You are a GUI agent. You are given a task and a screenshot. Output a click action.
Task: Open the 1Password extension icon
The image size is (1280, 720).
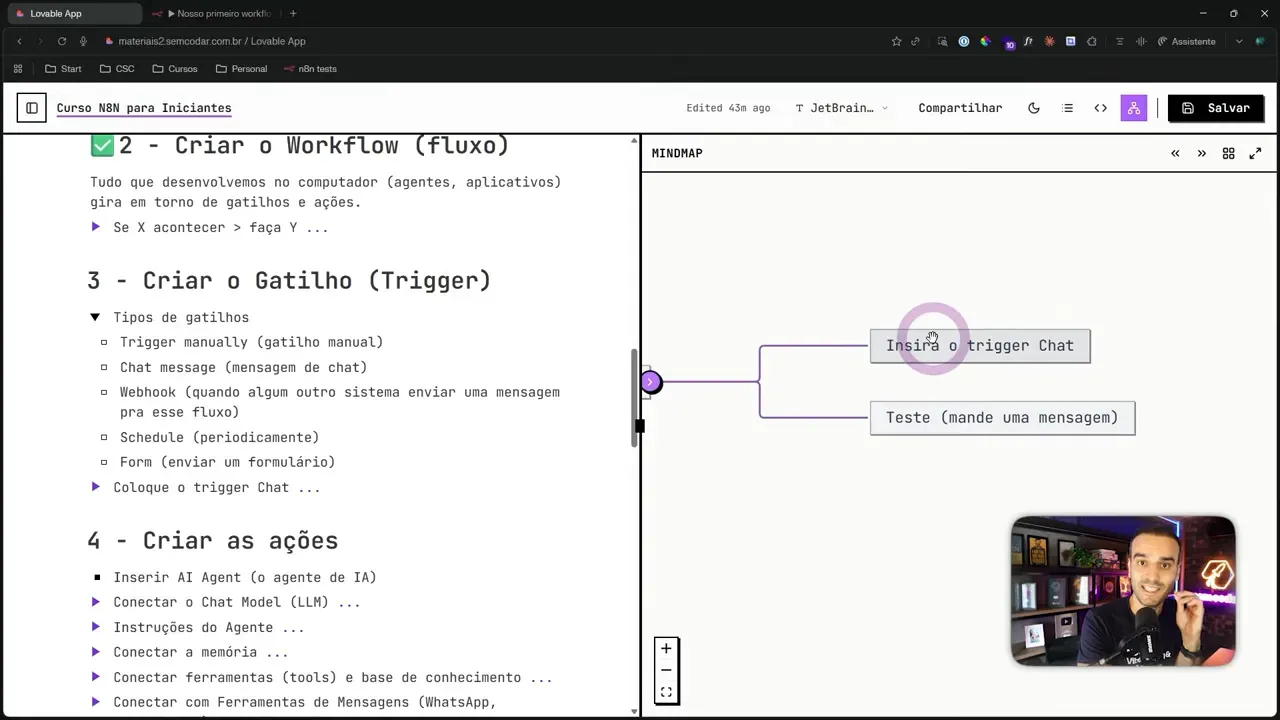pyautogui.click(x=963, y=41)
